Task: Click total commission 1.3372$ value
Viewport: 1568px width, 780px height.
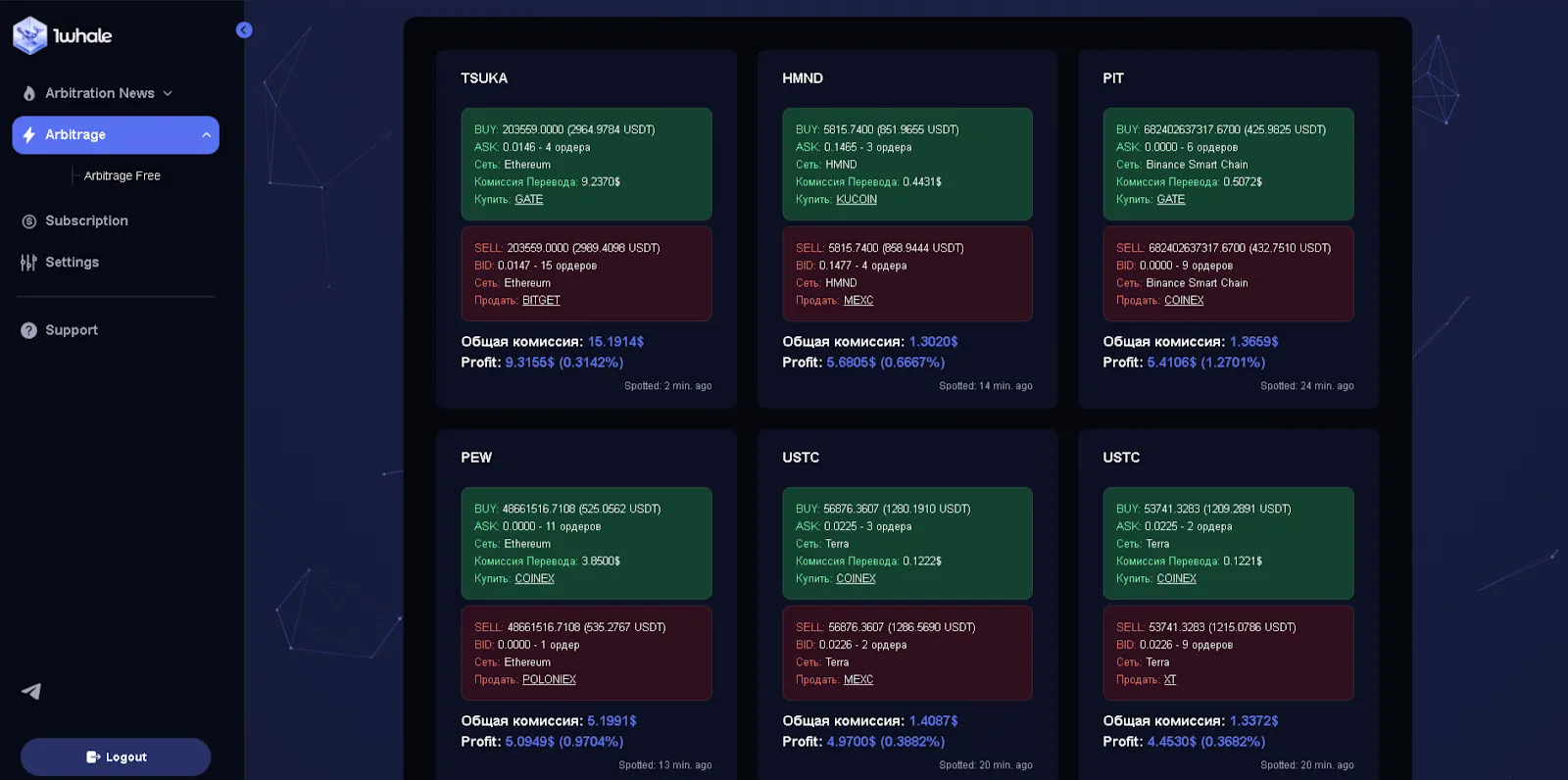Action: tap(1254, 721)
